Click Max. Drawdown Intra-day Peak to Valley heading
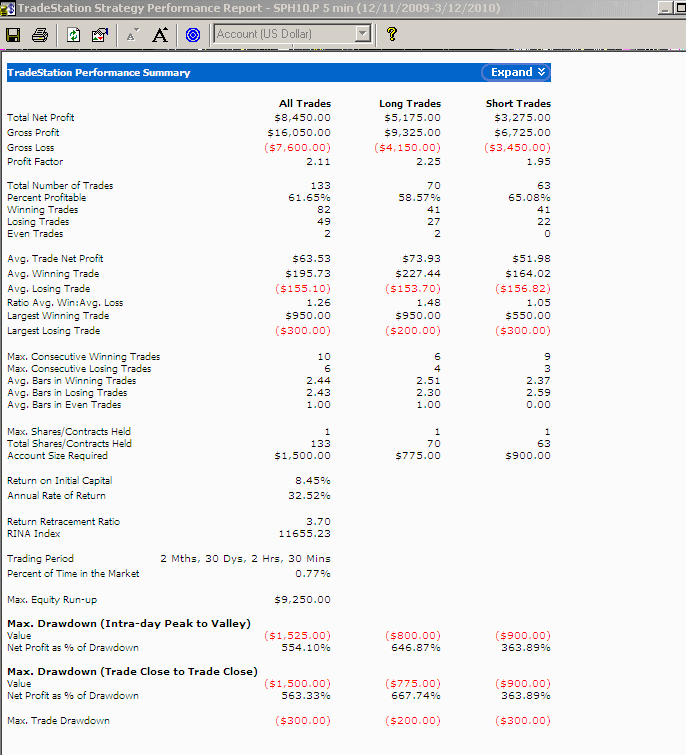686x755 pixels. [x=129, y=624]
